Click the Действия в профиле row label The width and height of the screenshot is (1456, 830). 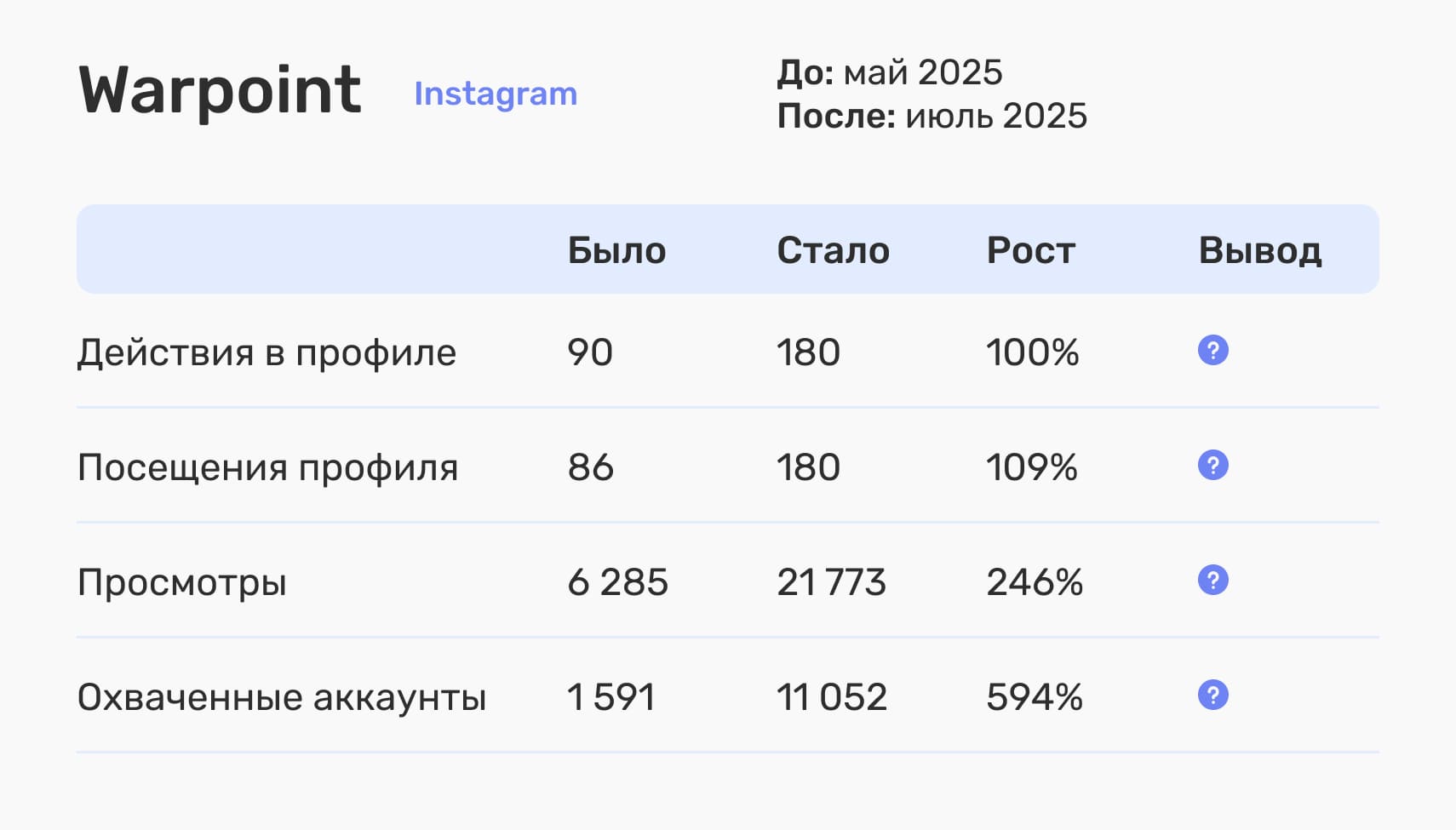[267, 352]
